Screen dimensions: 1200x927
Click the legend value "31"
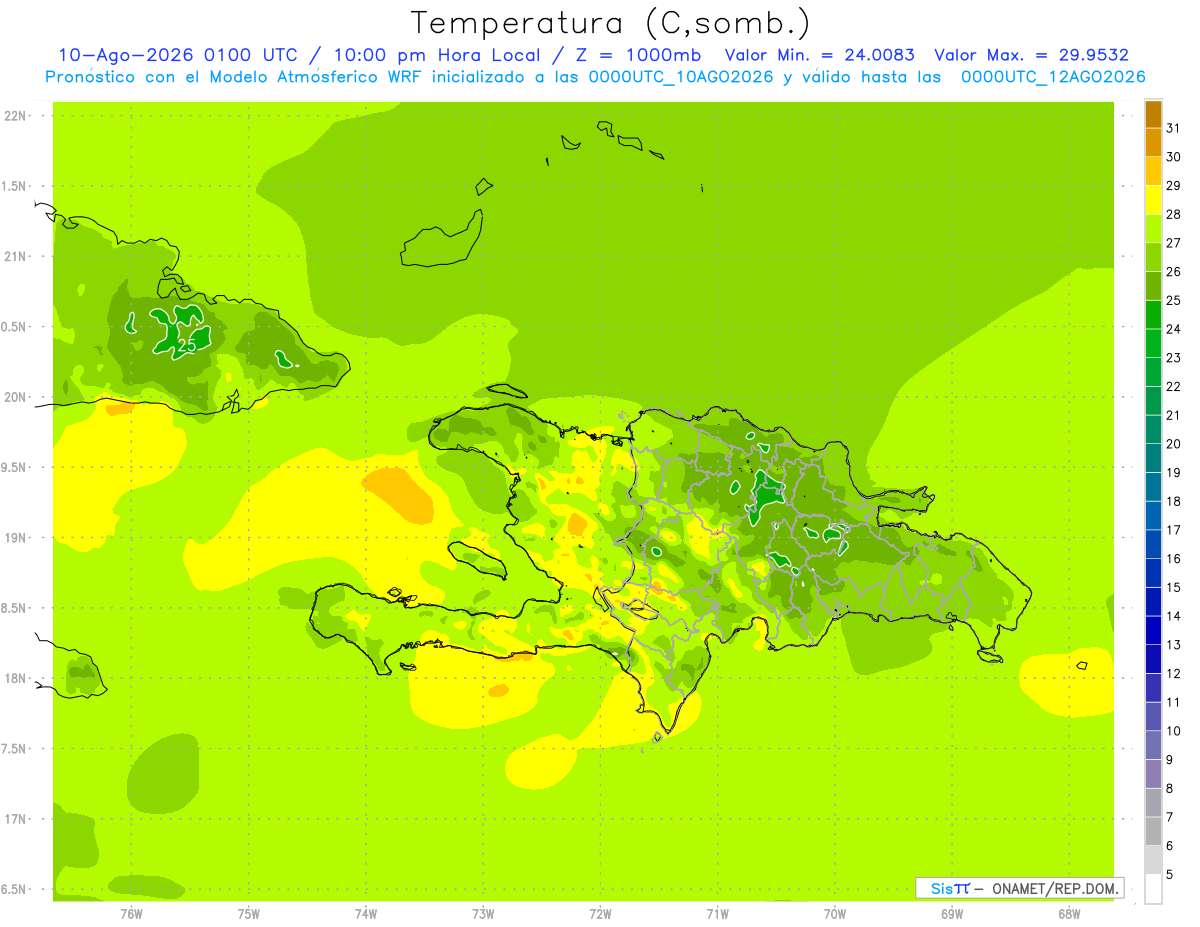click(x=1173, y=128)
